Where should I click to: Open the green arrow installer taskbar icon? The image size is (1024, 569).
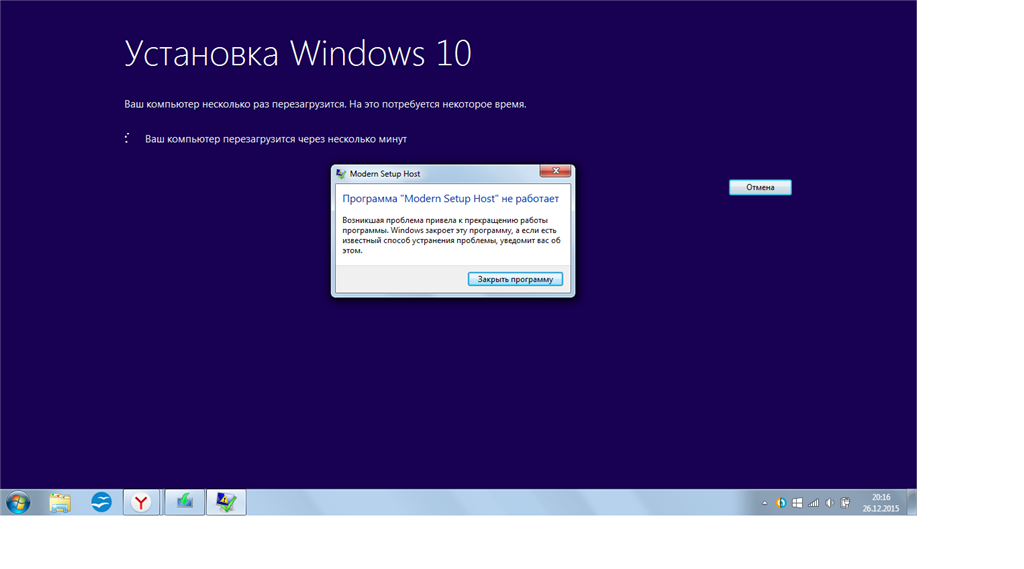pyautogui.click(x=184, y=502)
